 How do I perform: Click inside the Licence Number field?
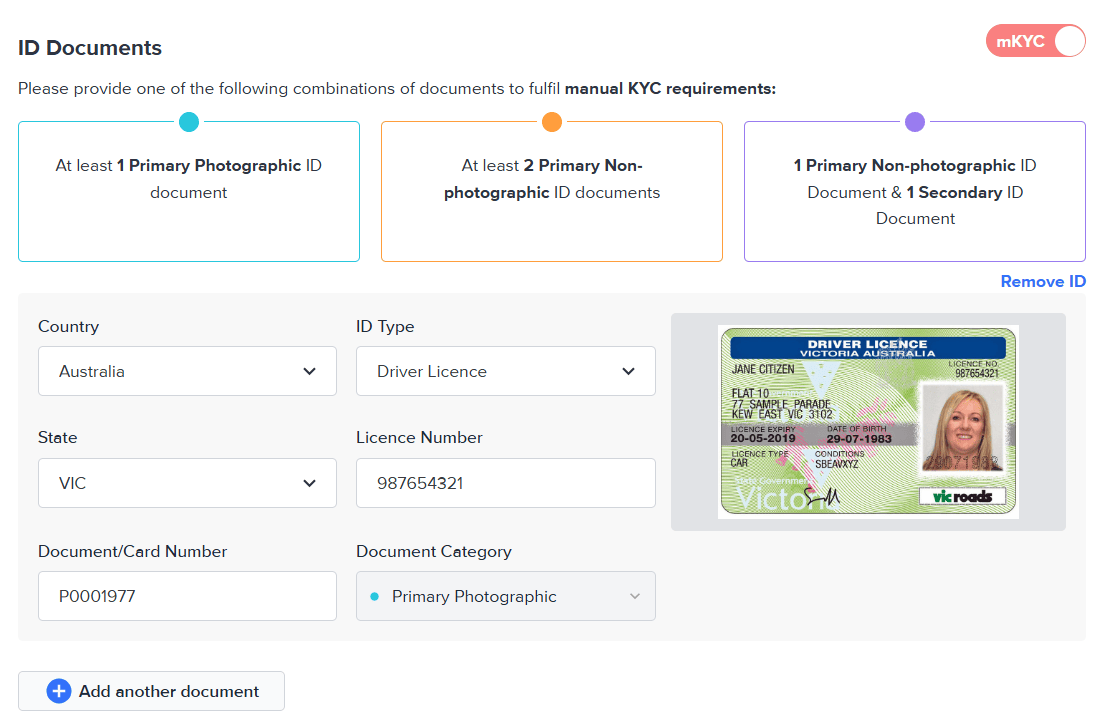[505, 482]
